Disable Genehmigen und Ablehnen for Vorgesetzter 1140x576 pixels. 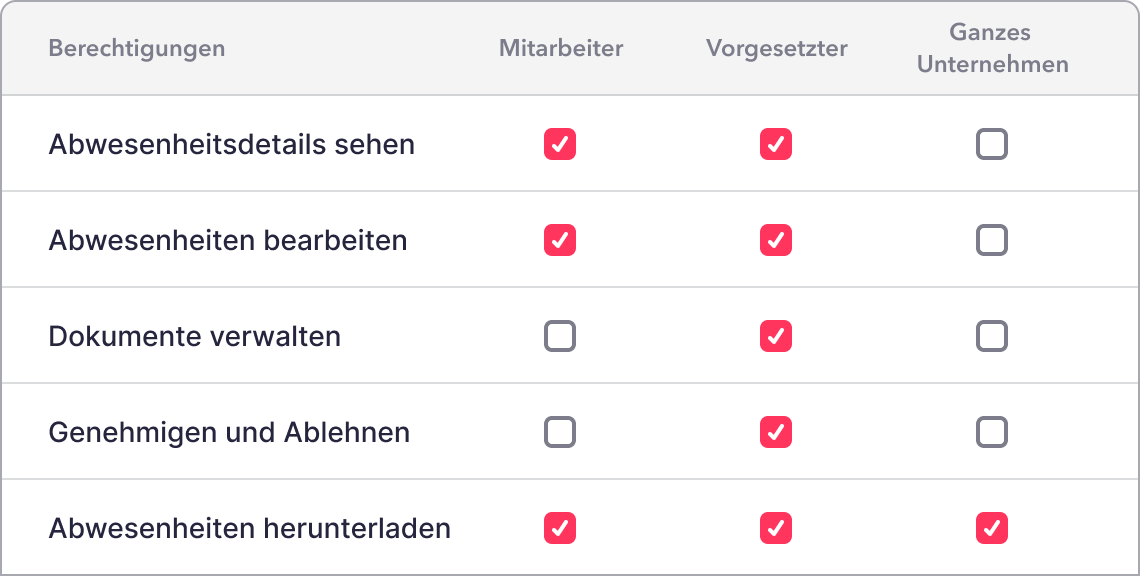click(x=776, y=433)
